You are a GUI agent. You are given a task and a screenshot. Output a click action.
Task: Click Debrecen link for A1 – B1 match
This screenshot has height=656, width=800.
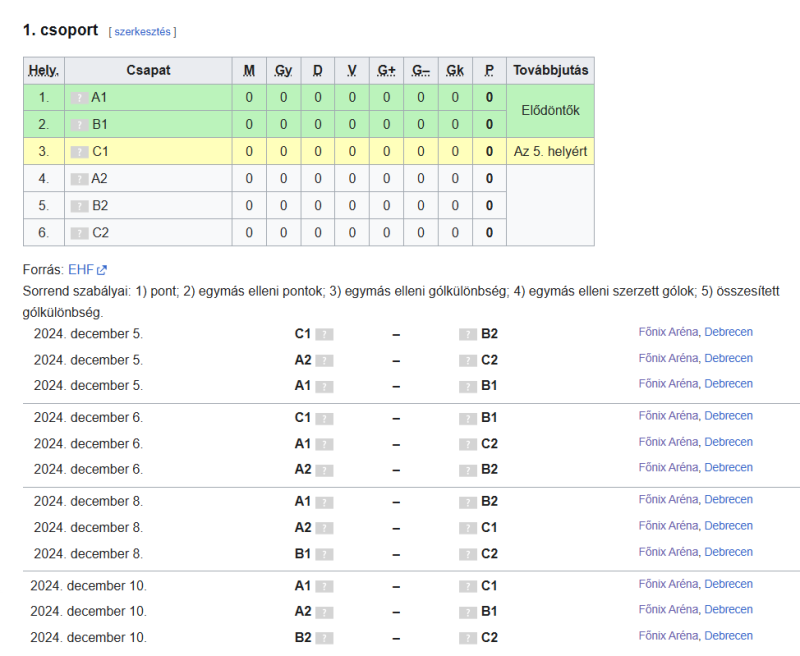[x=729, y=384]
